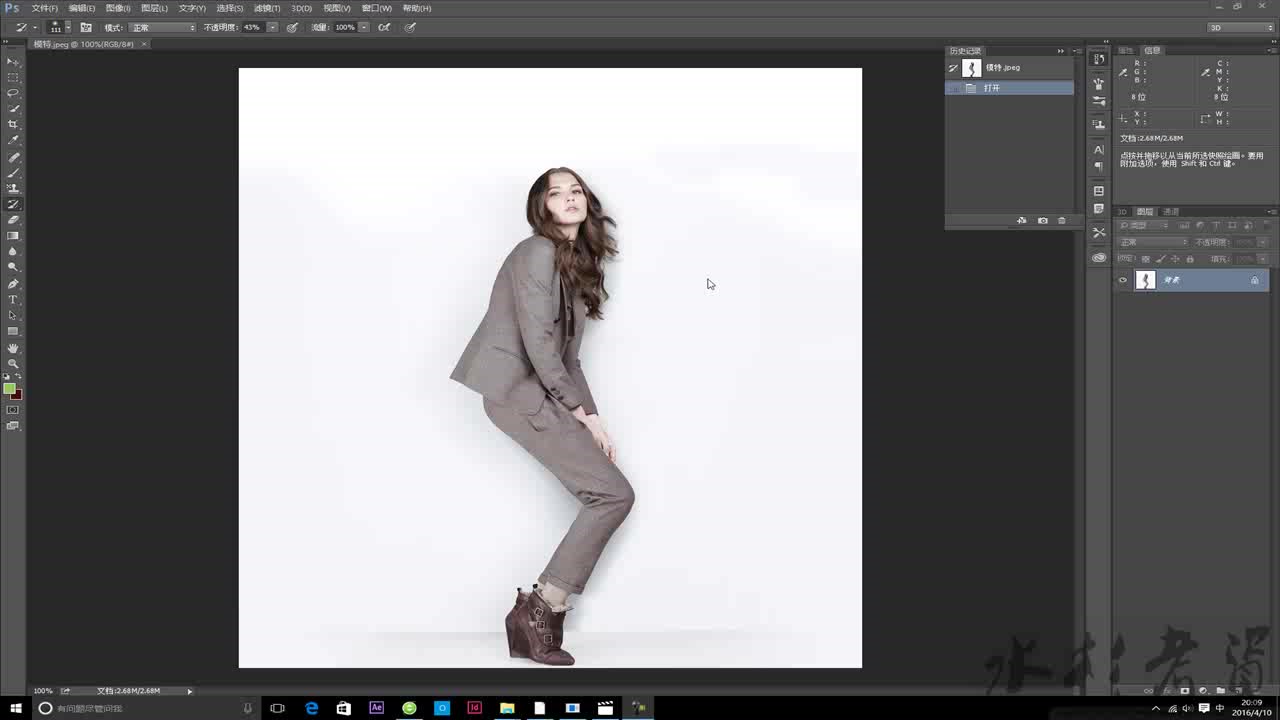Select the Zoom tool

point(13,363)
